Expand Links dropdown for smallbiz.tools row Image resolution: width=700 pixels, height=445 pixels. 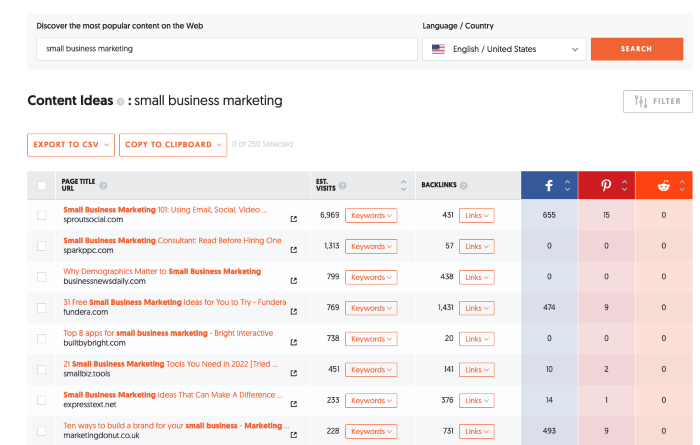[x=476, y=370]
